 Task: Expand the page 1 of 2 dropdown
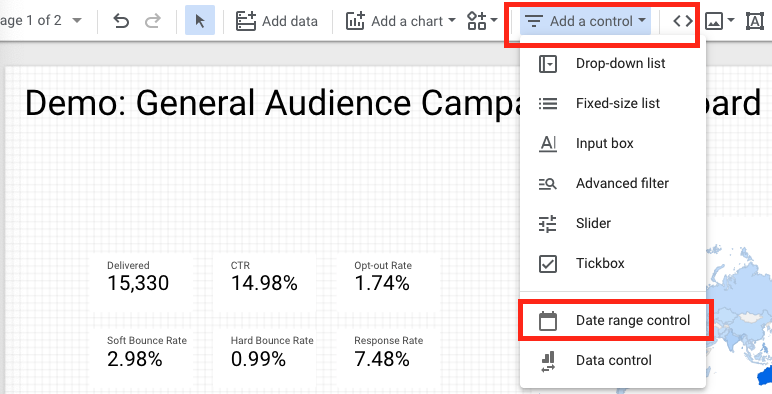tap(77, 21)
